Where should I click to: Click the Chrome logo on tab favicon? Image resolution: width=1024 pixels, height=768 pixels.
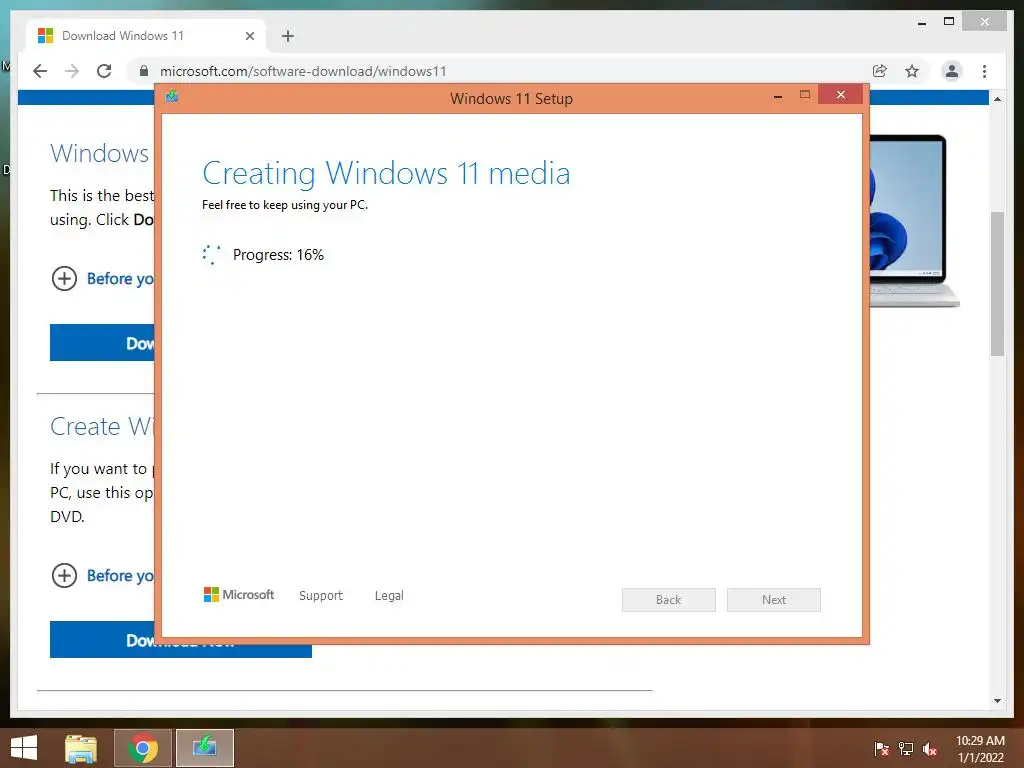pos(45,35)
